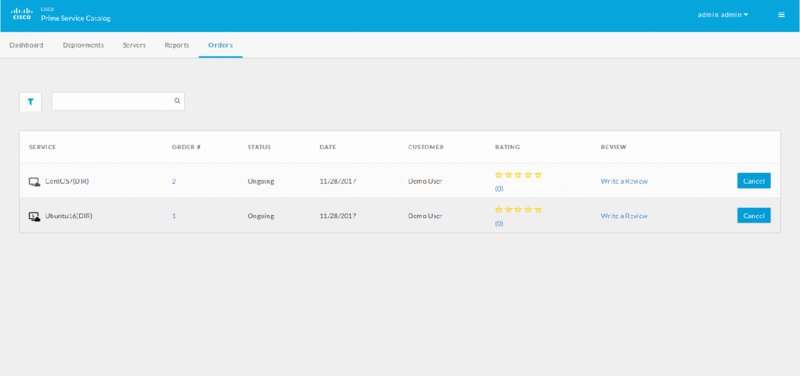Rate CentOS7(DIR) two stars
800x376 pixels.
(509, 174)
